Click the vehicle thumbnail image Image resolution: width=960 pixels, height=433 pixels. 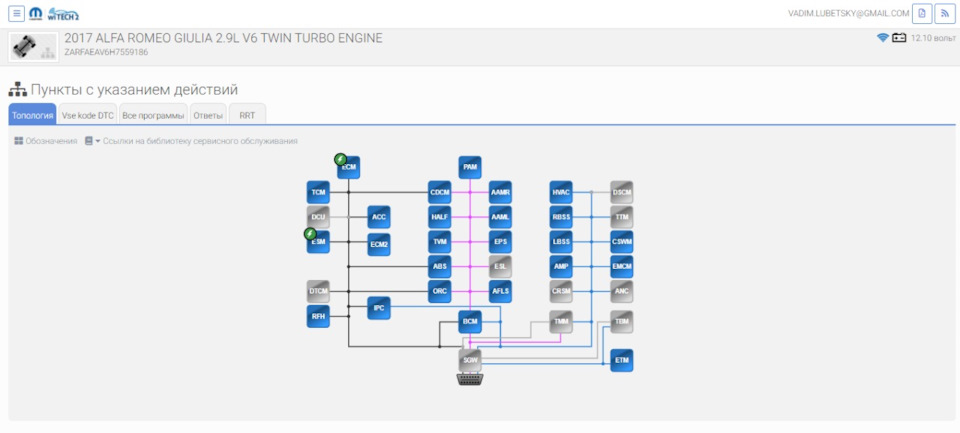coord(34,47)
